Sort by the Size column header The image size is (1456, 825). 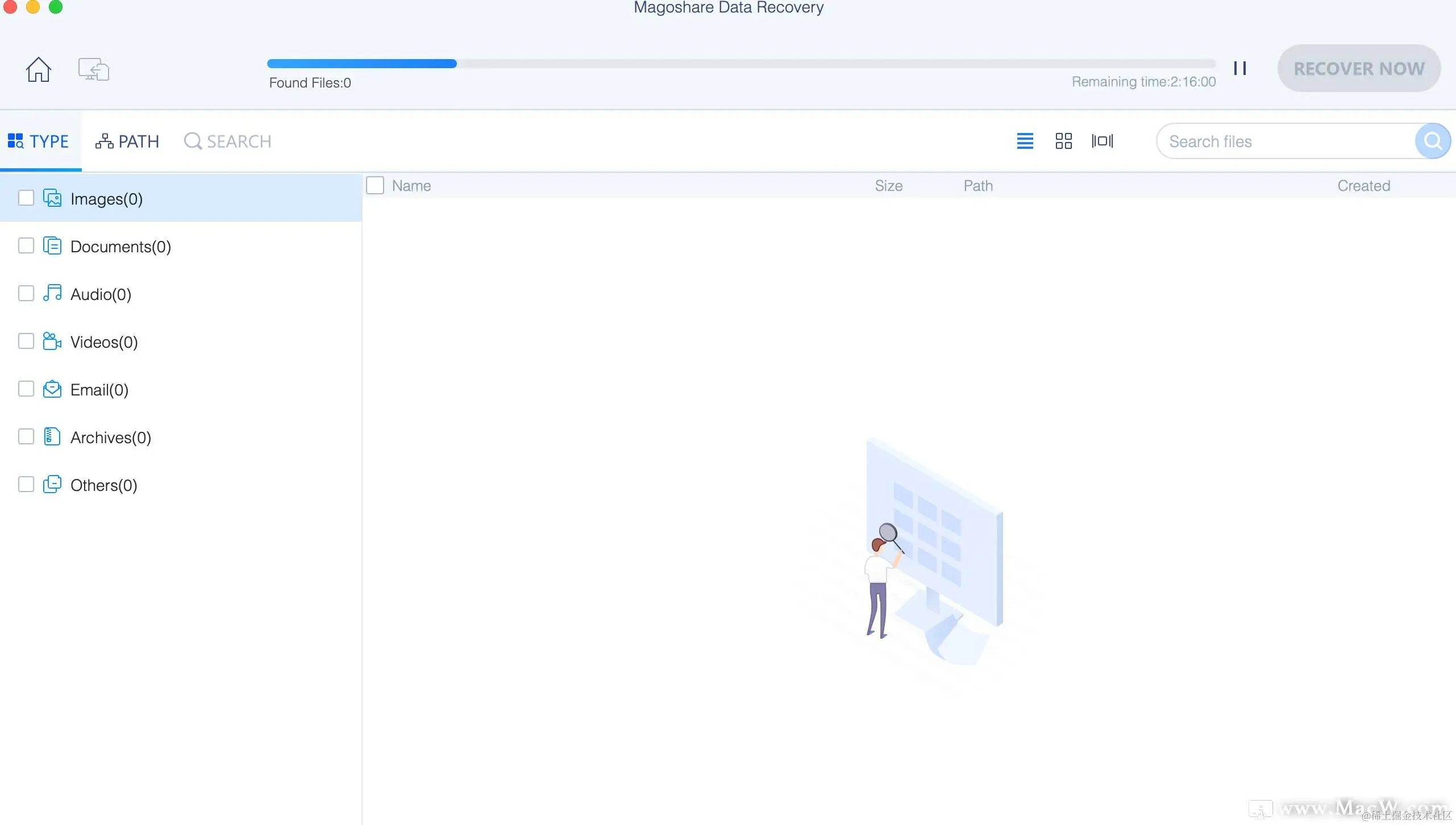(889, 186)
